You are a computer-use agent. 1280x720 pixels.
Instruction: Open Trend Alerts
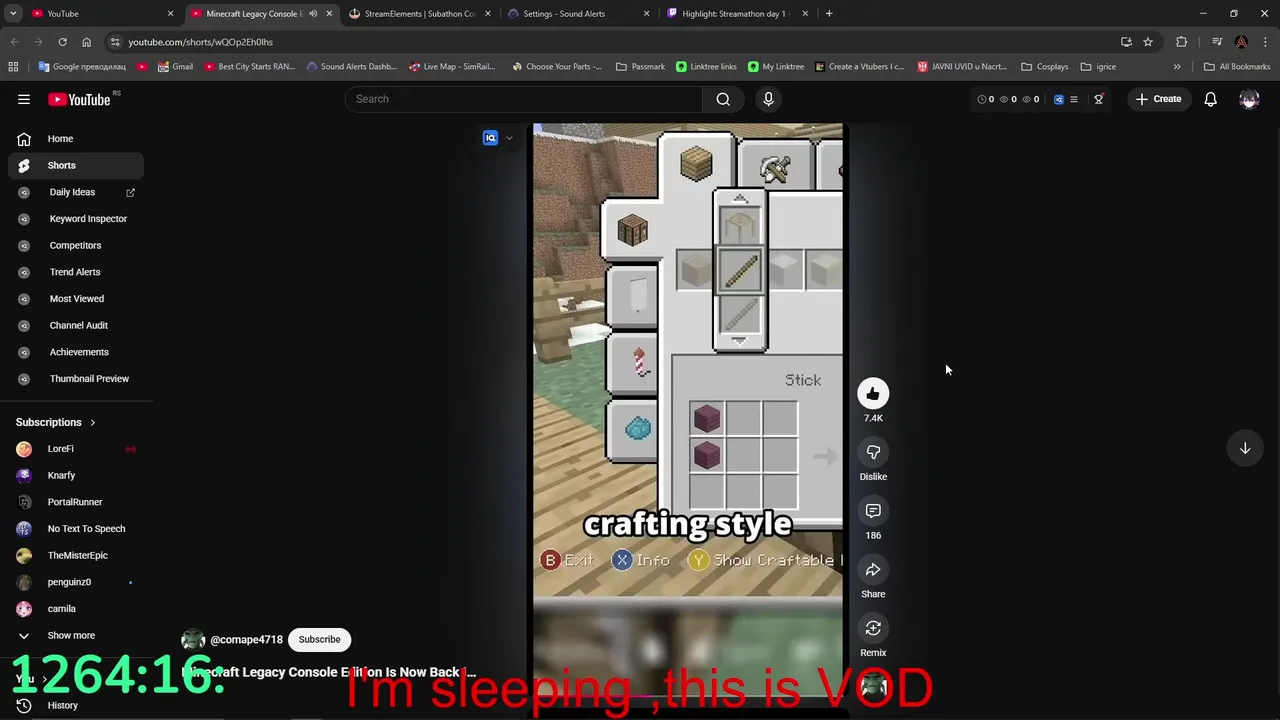tap(76, 272)
